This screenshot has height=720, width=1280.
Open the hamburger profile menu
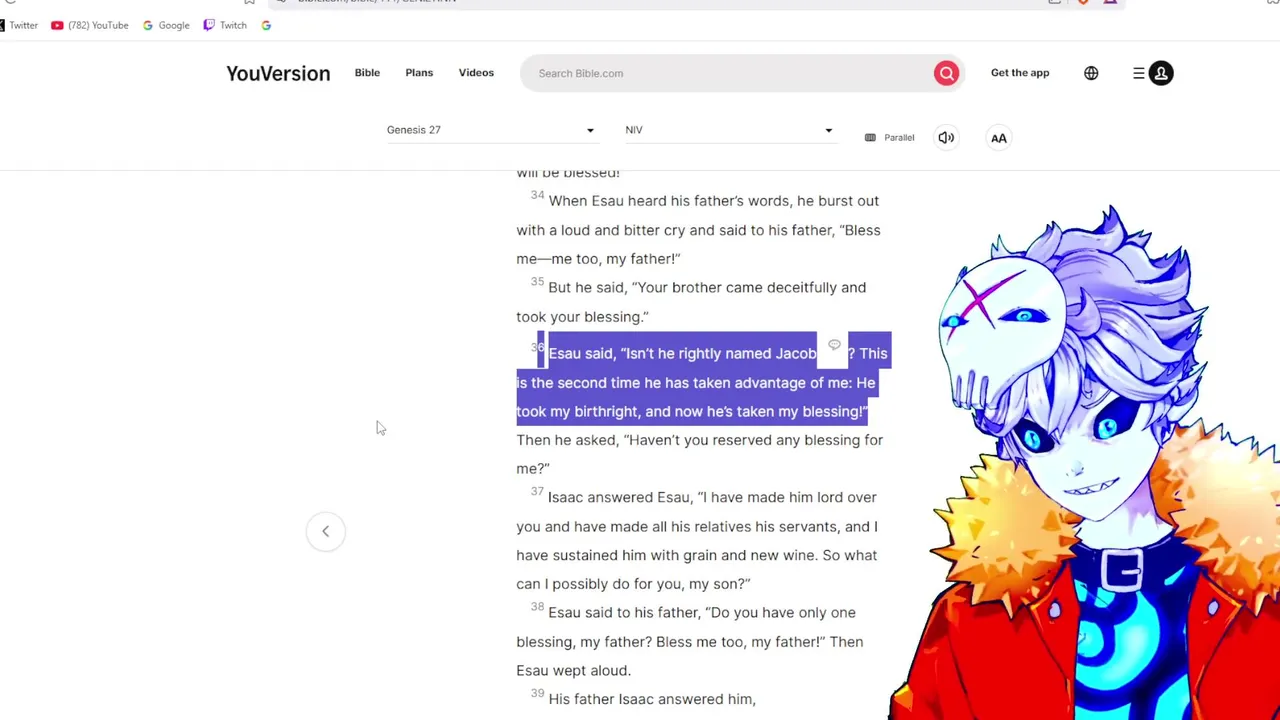(1138, 73)
